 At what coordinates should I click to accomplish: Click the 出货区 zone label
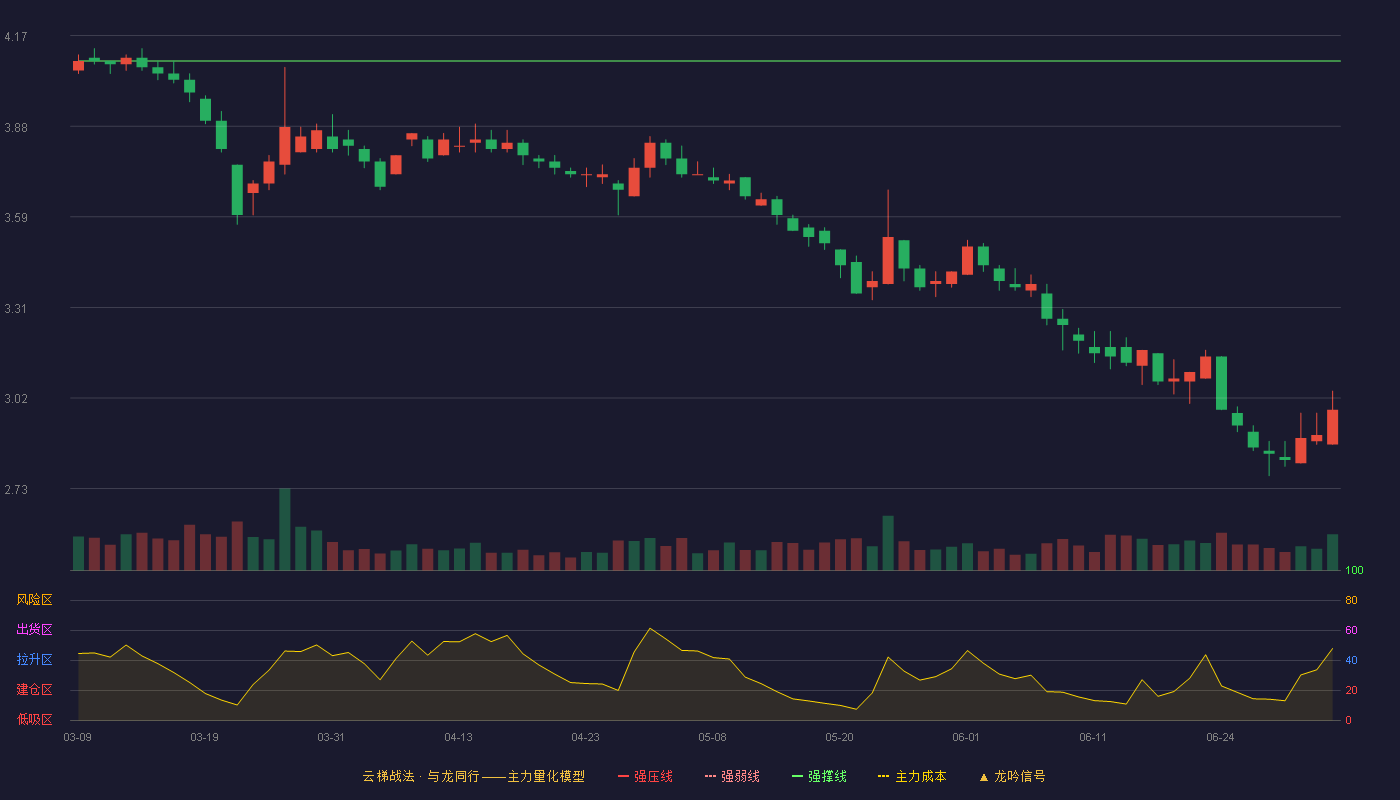(x=34, y=630)
